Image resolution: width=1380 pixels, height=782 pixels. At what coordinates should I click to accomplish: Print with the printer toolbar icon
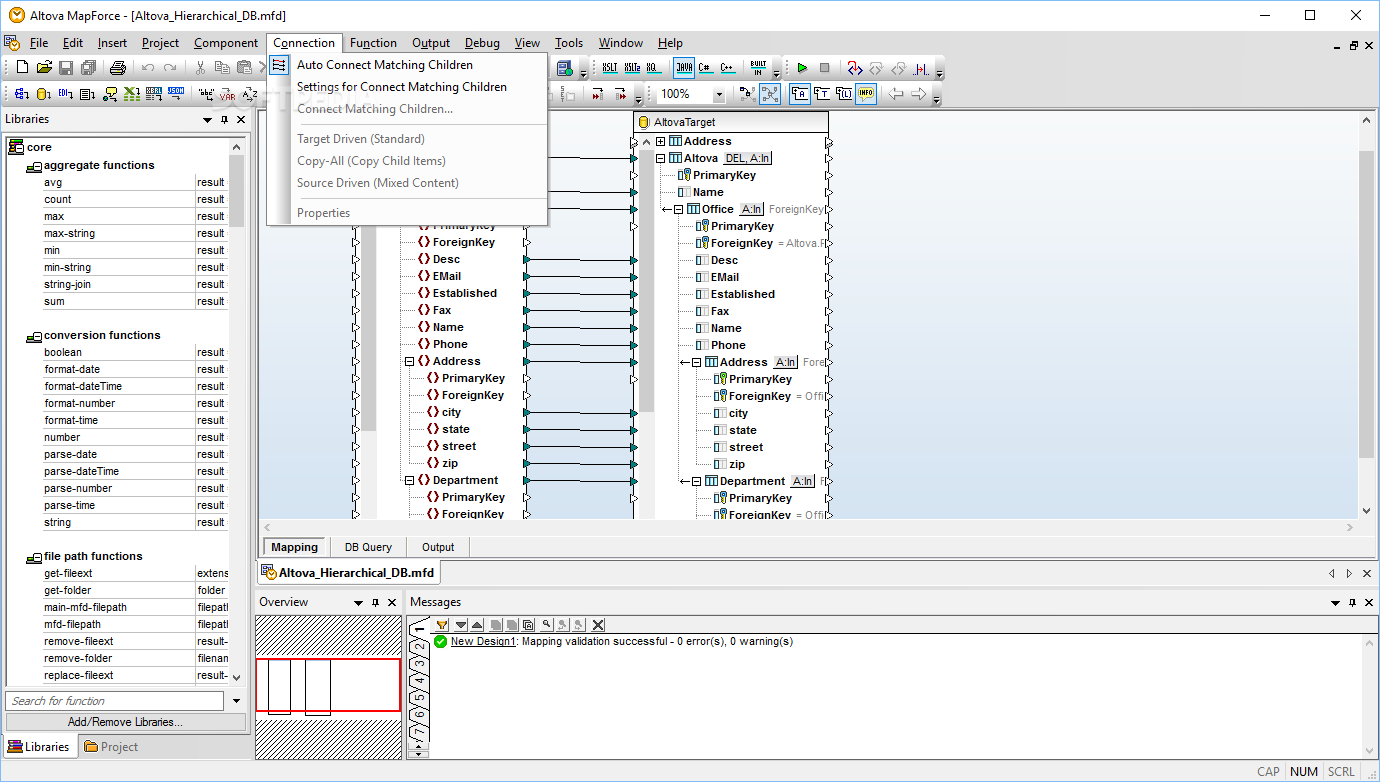coord(118,68)
